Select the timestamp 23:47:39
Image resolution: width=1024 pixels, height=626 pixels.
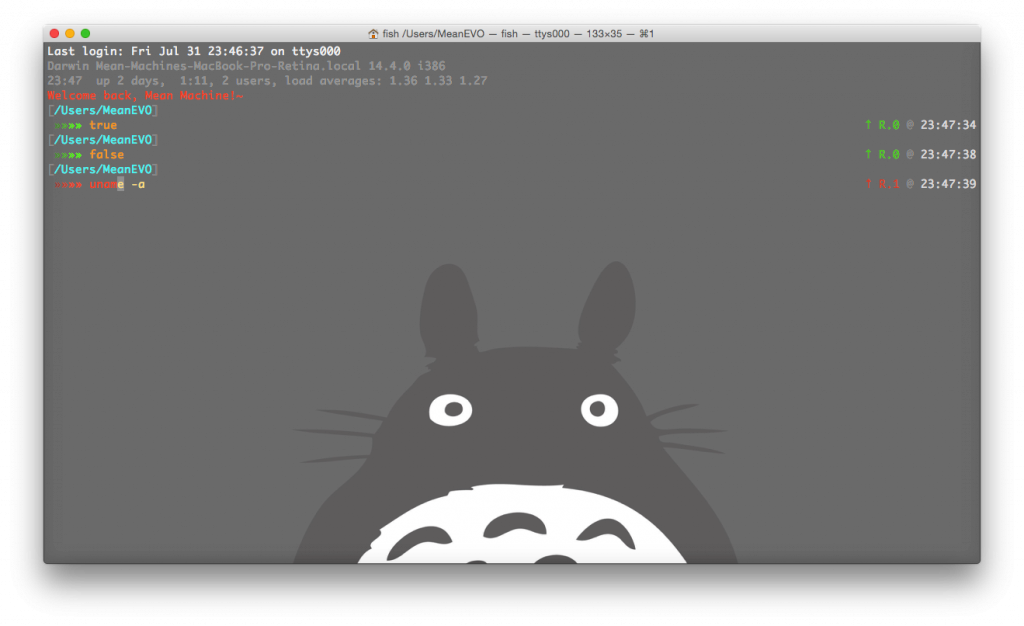tap(950, 184)
